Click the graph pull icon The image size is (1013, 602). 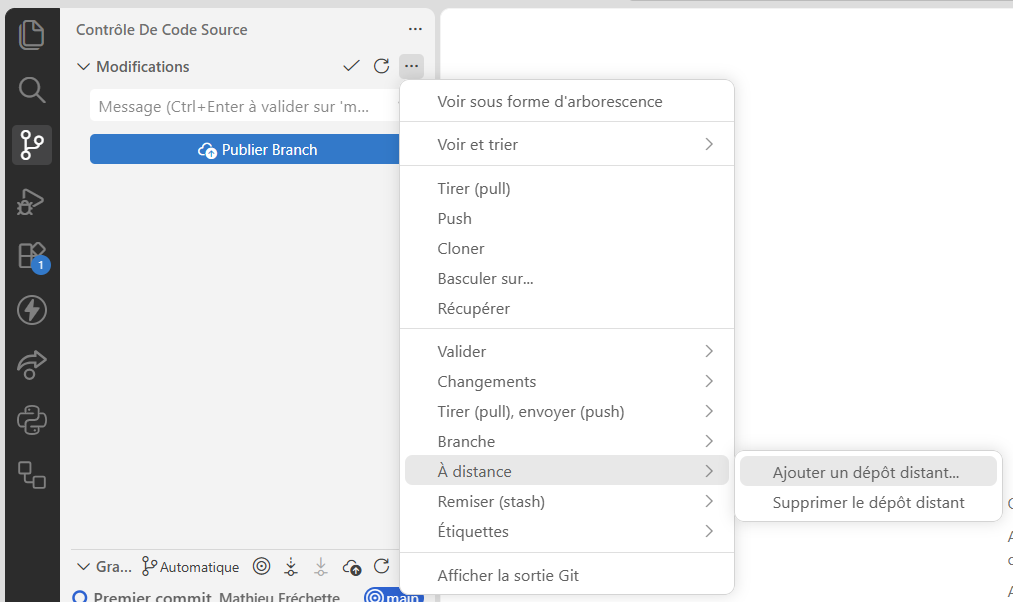[x=321, y=566]
